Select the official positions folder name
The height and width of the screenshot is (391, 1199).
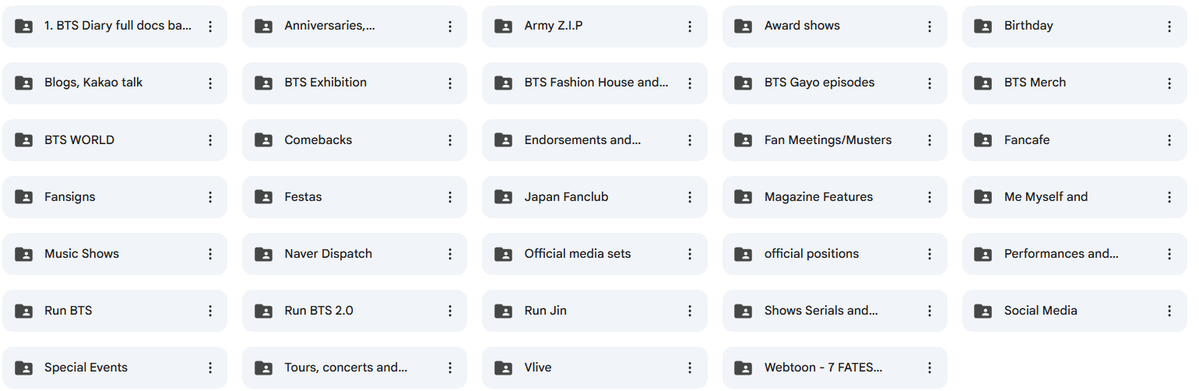click(812, 254)
